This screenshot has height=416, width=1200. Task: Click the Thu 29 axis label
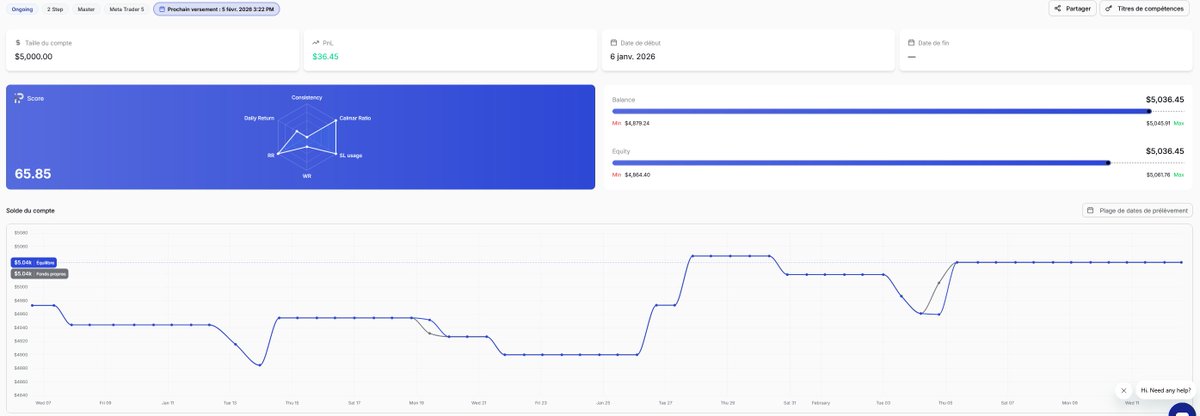(x=728, y=402)
